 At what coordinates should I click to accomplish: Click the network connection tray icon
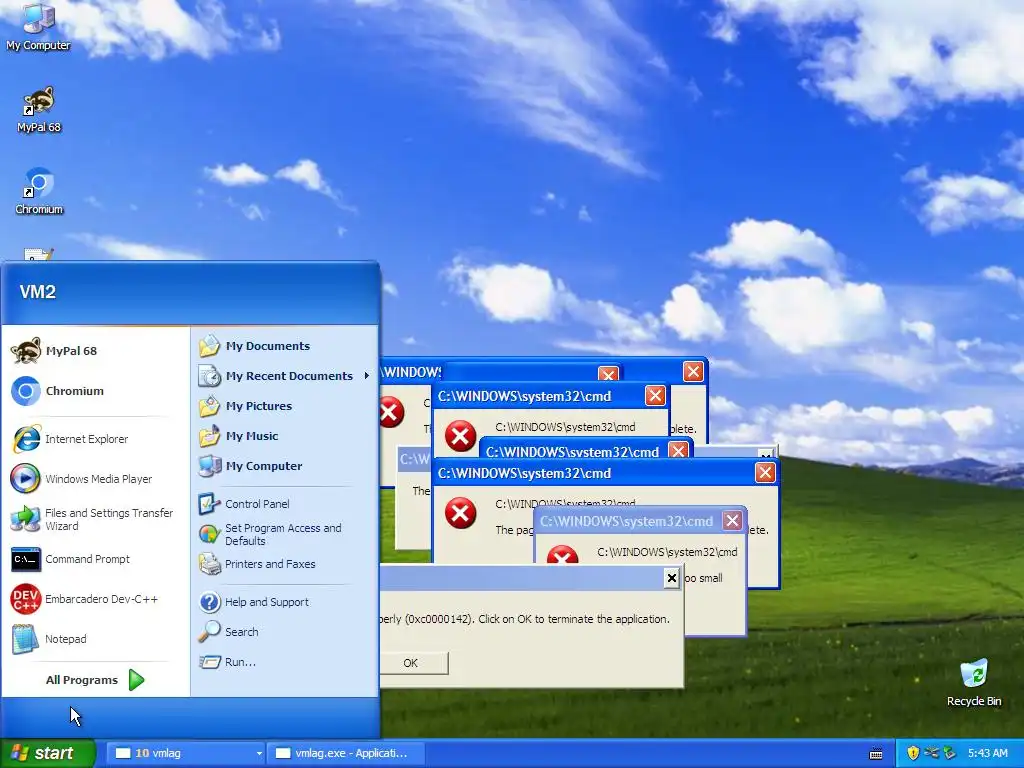(931, 753)
